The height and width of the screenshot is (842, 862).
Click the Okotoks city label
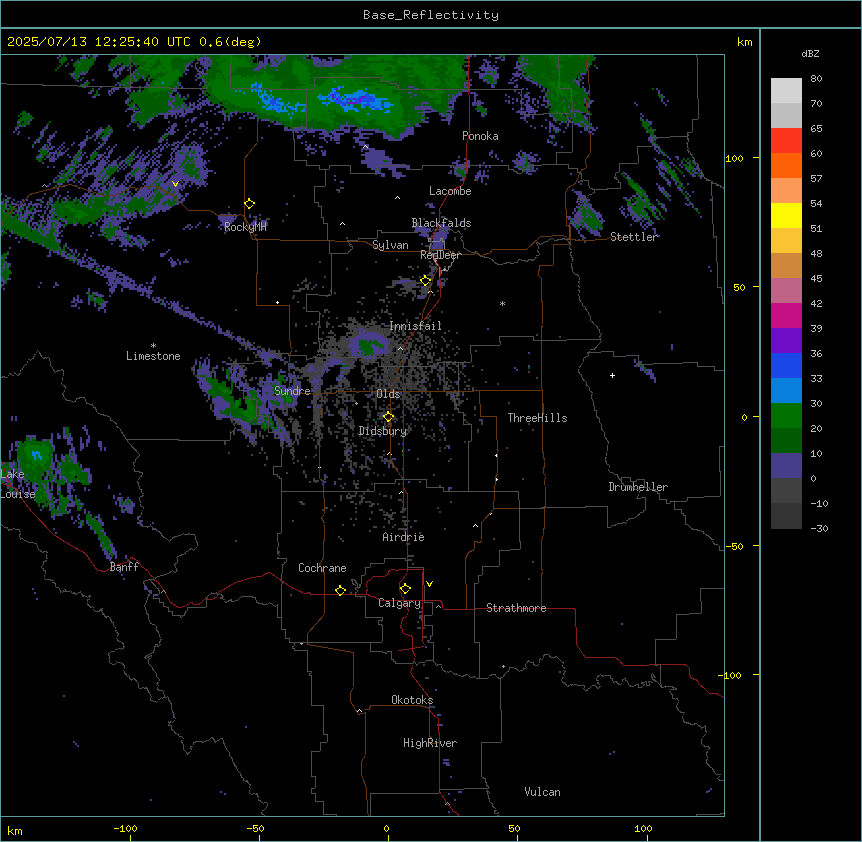412,700
